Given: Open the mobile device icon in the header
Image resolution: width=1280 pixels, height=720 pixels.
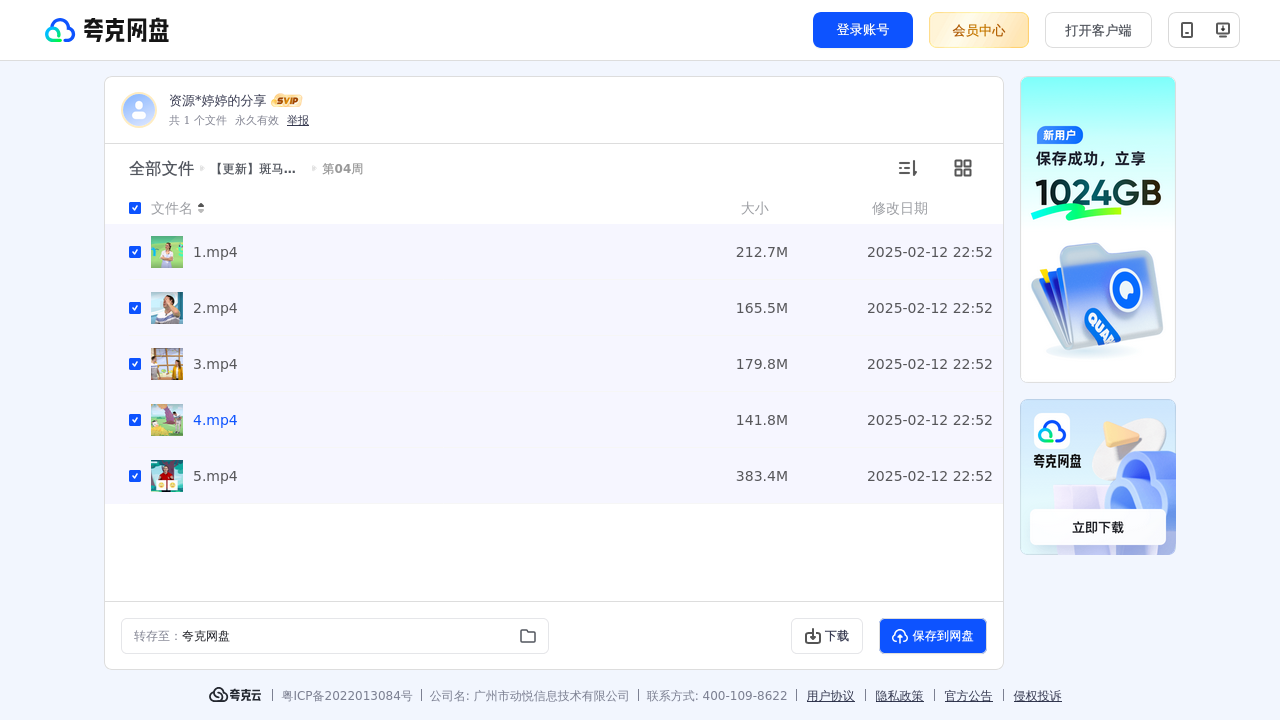Looking at the screenshot, I should pos(1187,30).
